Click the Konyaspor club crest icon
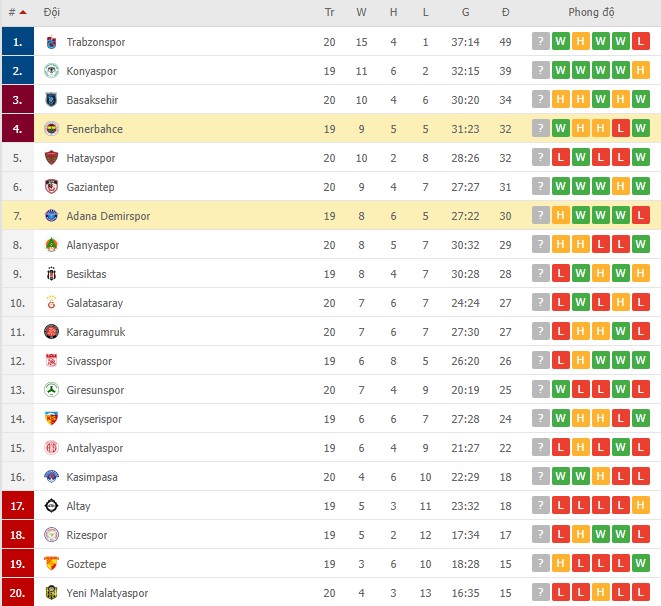Viewport: 661px width, 606px height. click(x=52, y=72)
